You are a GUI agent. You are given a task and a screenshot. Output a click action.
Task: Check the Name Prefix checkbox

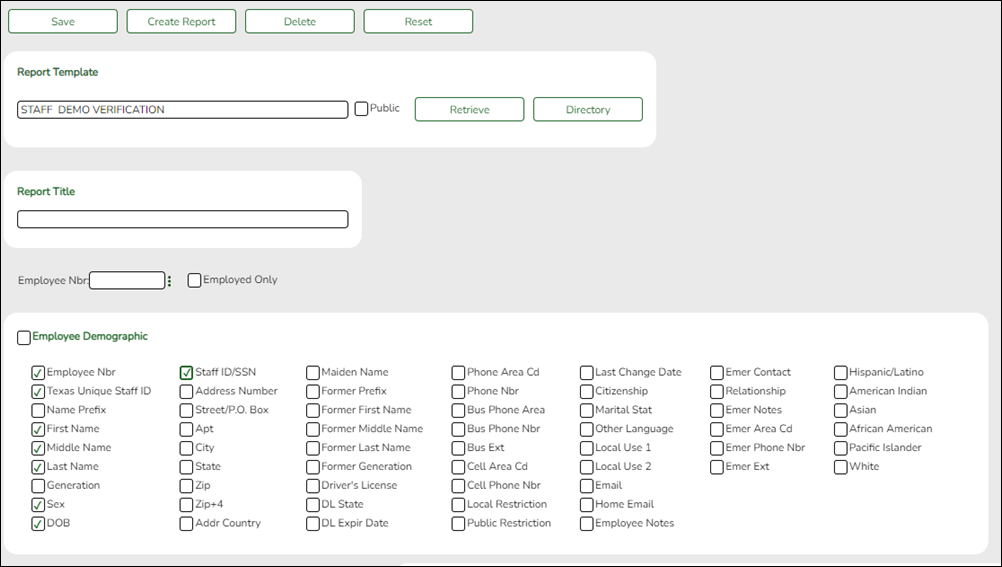coord(38,410)
